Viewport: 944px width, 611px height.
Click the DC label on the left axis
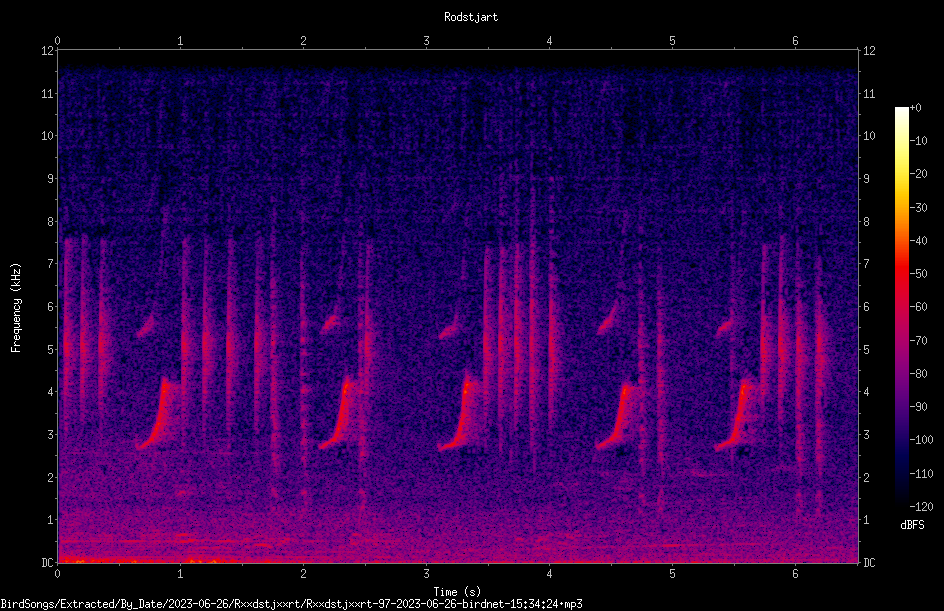pos(47,562)
